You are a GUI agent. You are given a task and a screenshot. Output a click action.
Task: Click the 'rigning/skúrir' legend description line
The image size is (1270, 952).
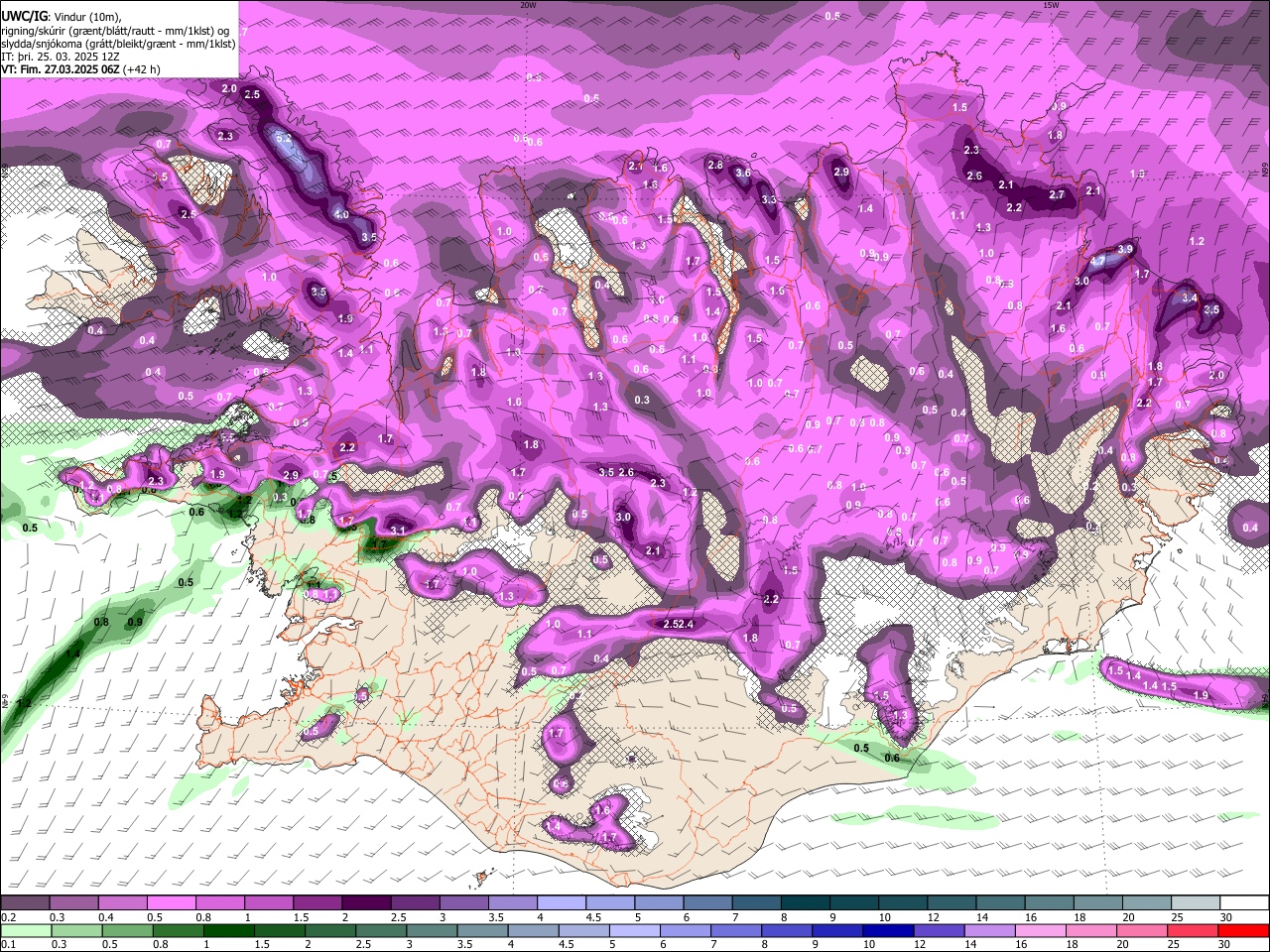click(x=115, y=31)
